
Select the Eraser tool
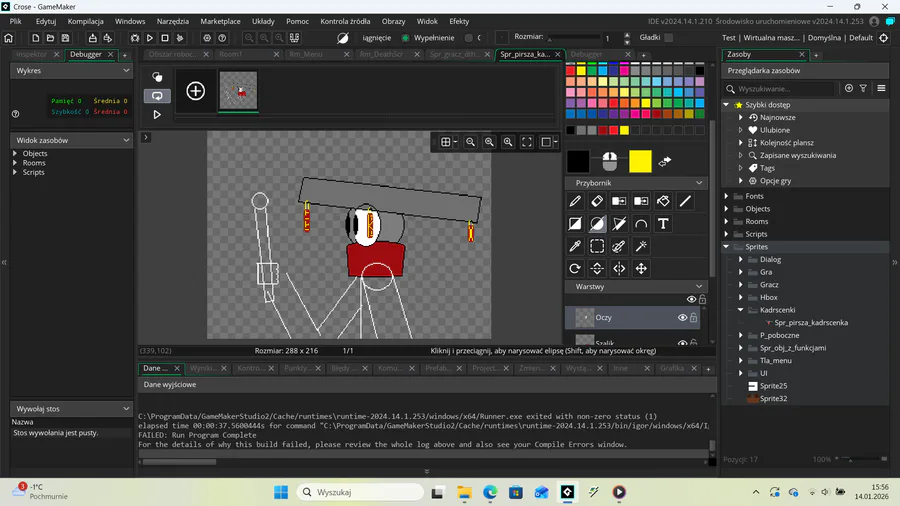click(x=597, y=201)
